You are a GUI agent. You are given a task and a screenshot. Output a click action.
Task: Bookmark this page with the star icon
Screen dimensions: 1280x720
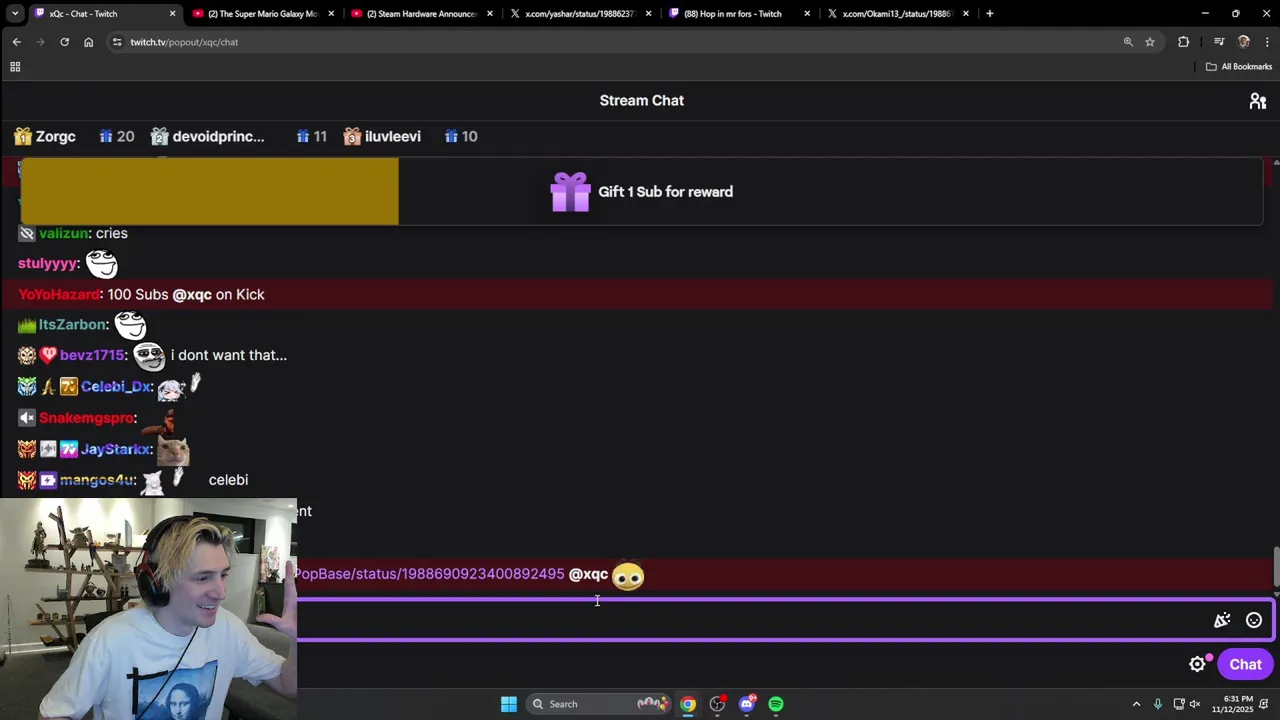(1150, 42)
